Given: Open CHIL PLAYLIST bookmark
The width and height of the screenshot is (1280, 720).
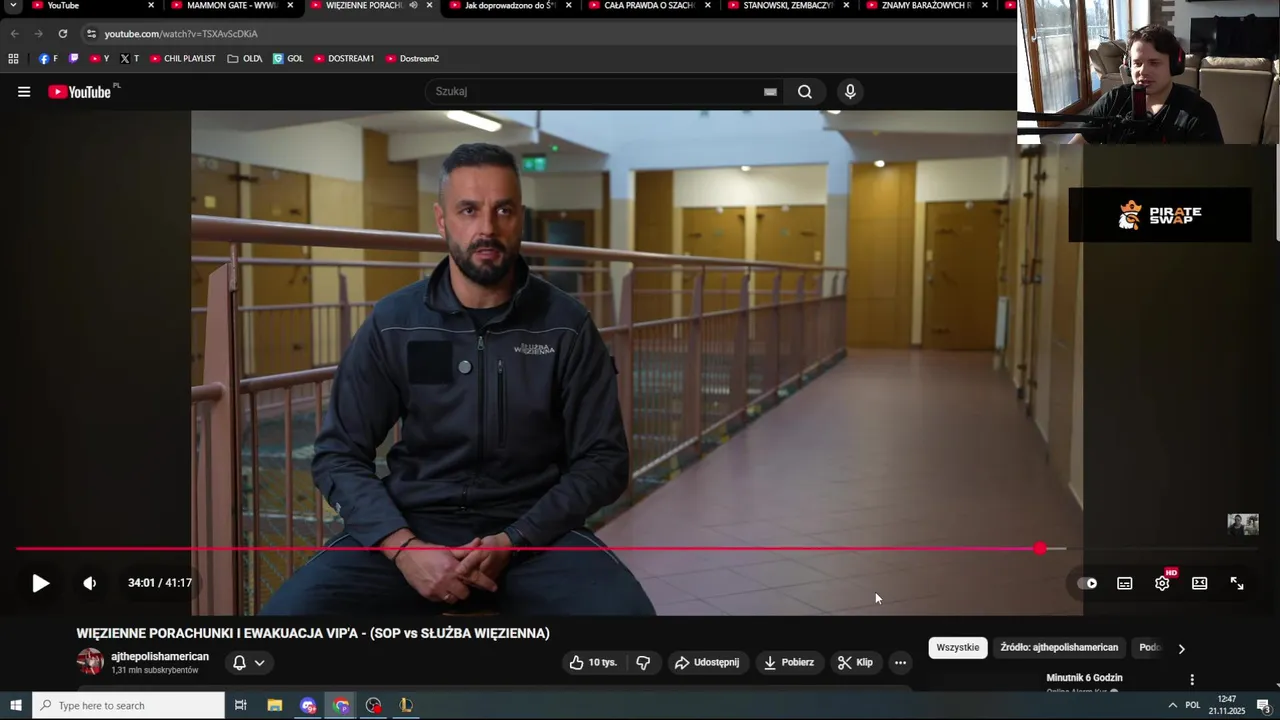Looking at the screenshot, I should click(x=182, y=59).
